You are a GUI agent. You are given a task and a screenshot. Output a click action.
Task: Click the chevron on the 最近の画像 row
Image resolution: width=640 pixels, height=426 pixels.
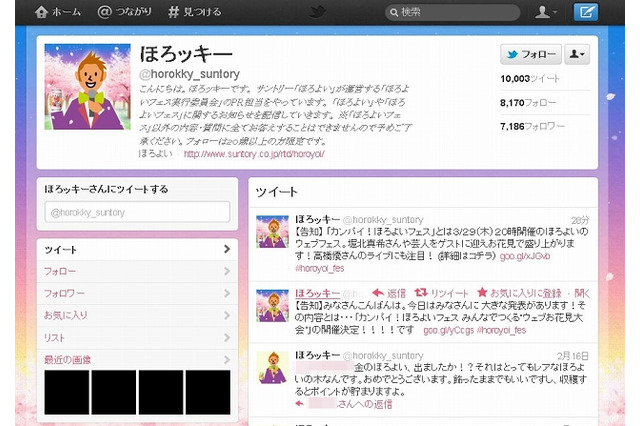point(227,360)
